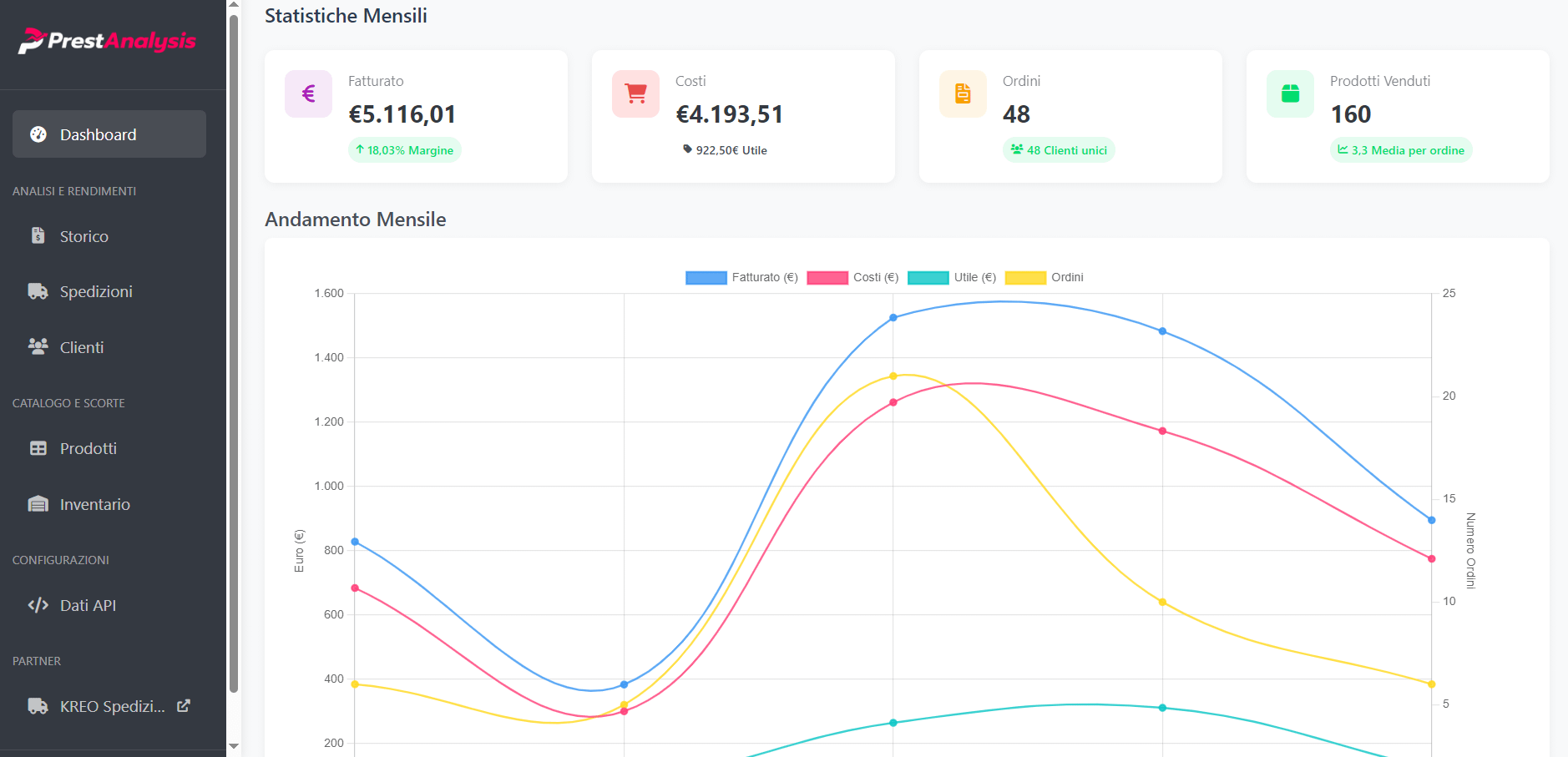Click the truck icon next to Spedizioni
1568x757 pixels.
pyautogui.click(x=38, y=290)
